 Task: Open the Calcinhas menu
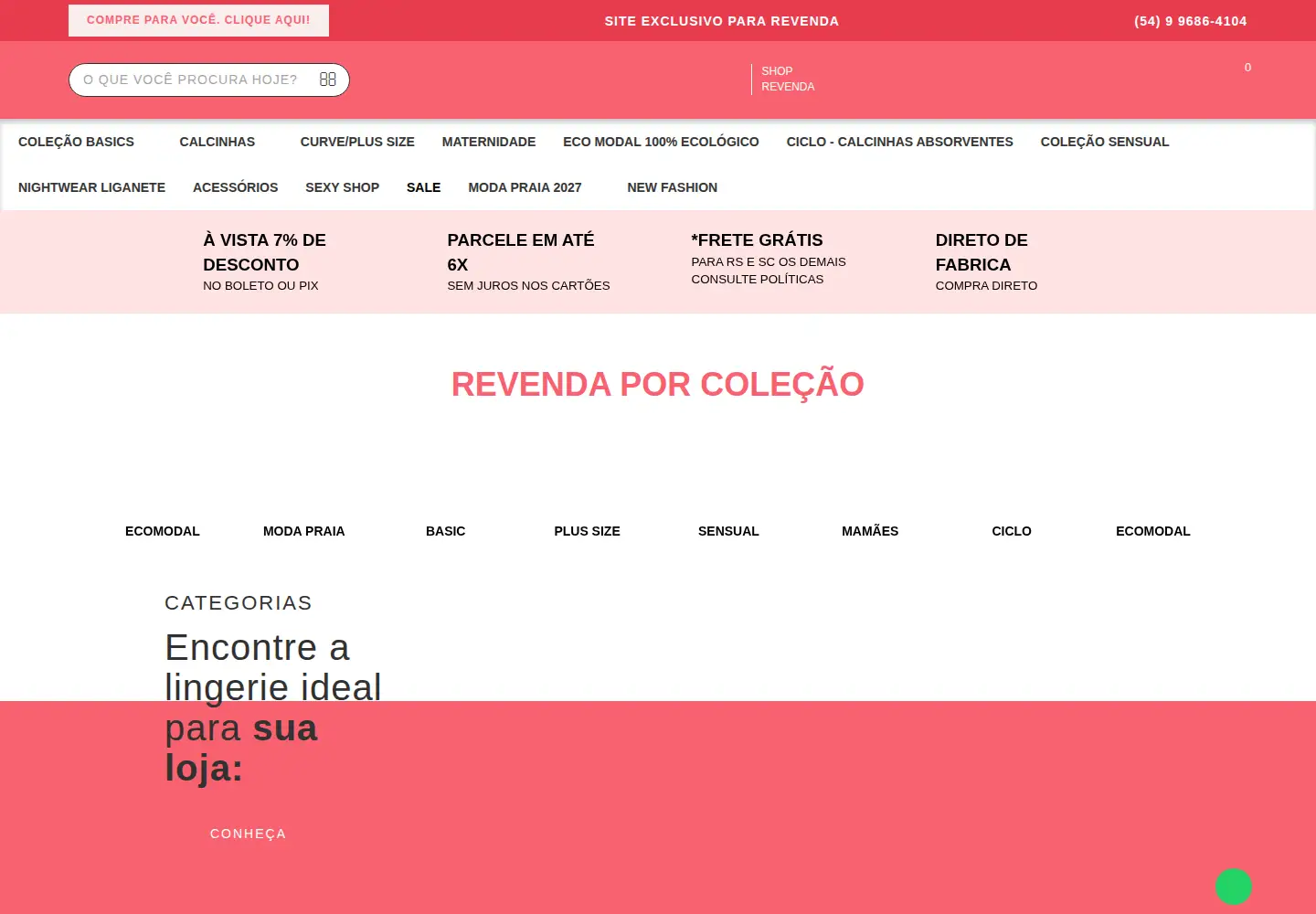217,142
